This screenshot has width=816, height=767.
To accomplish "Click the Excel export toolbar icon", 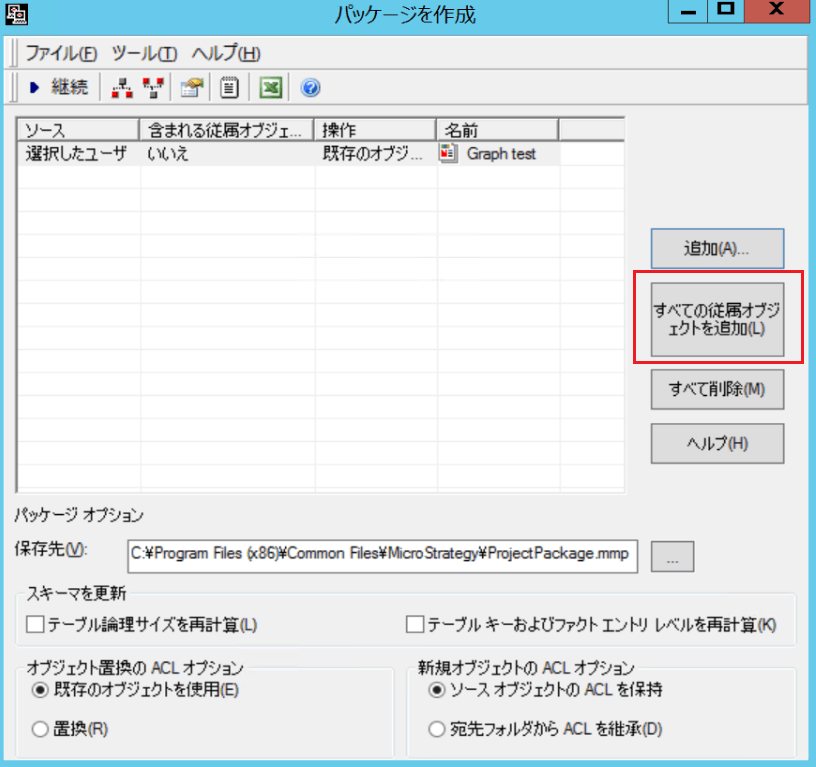I will [271, 88].
